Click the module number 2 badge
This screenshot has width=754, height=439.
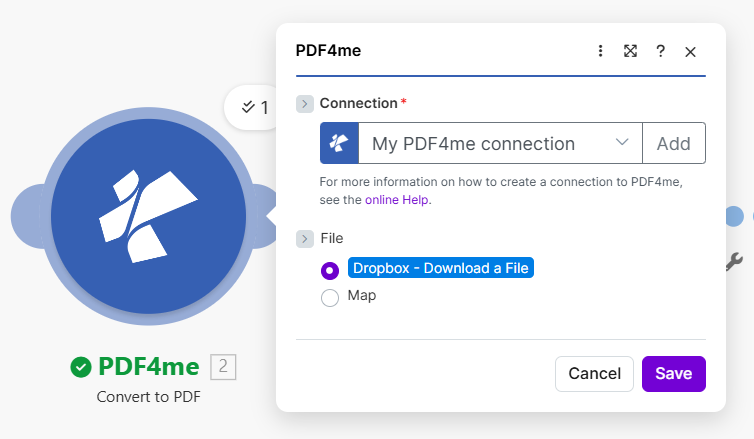223,367
